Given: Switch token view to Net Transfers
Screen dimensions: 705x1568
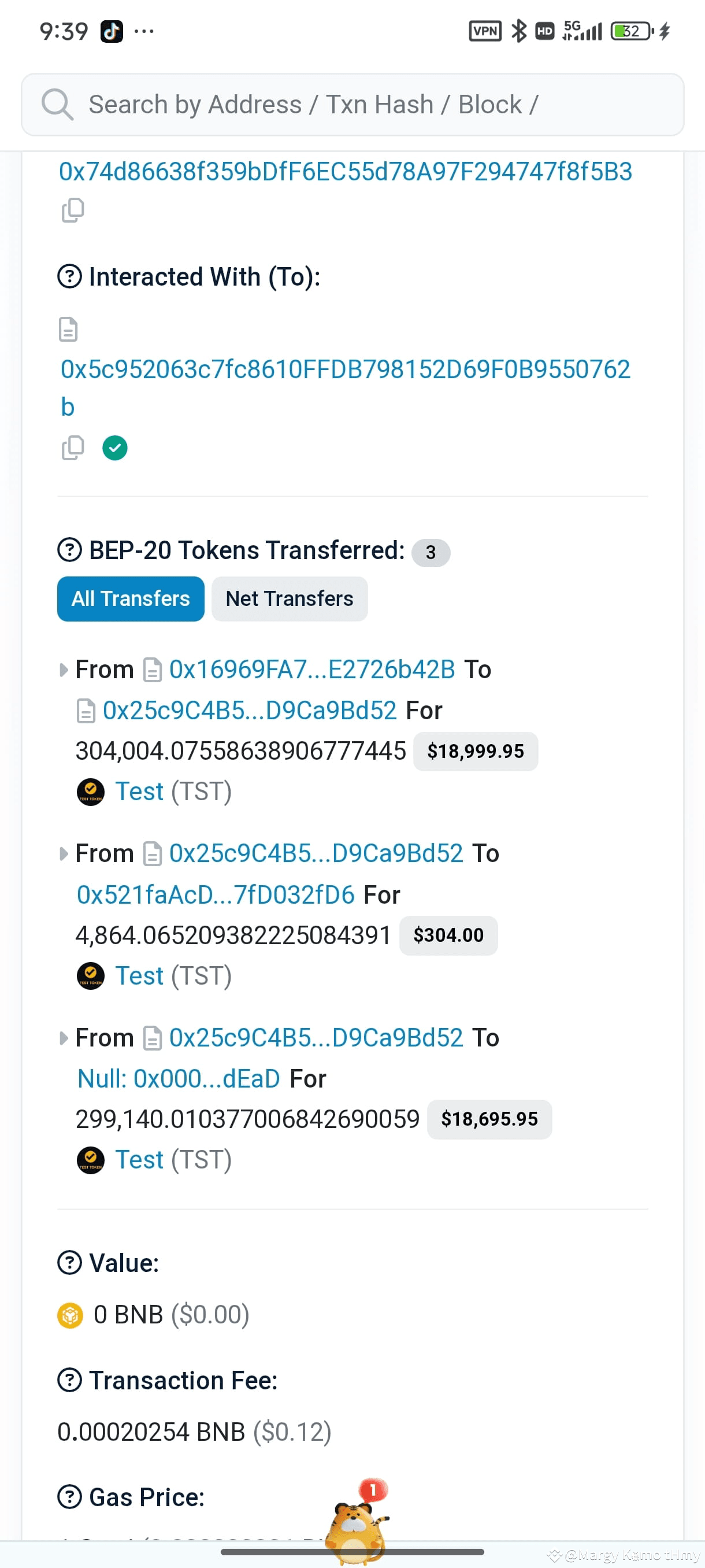Looking at the screenshot, I should pyautogui.click(x=289, y=598).
